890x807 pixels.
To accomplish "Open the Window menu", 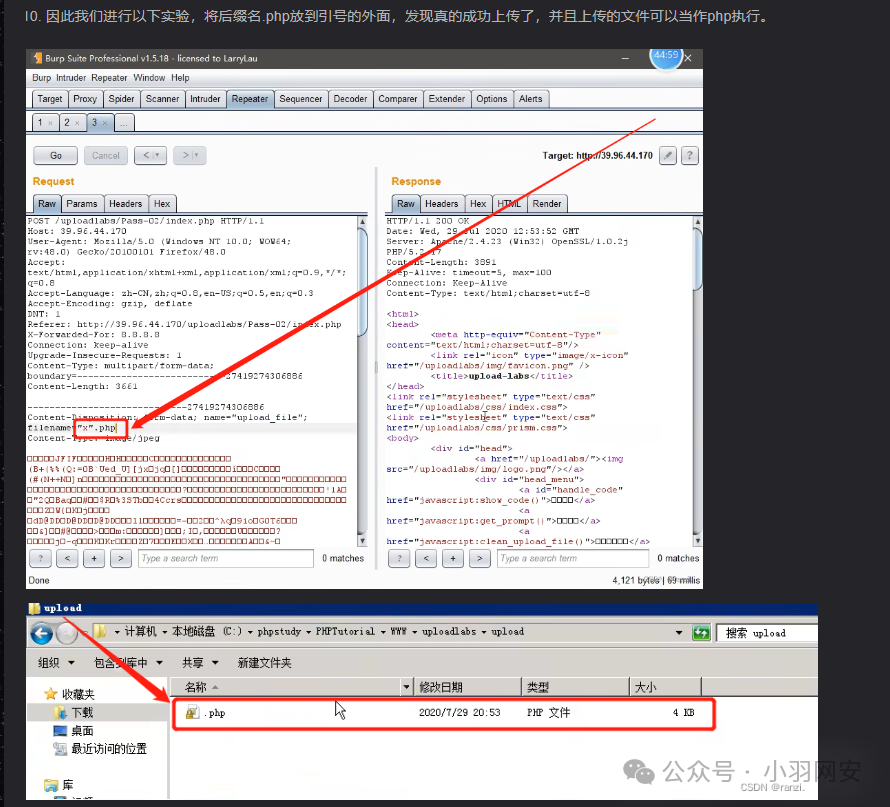I will tap(149, 78).
